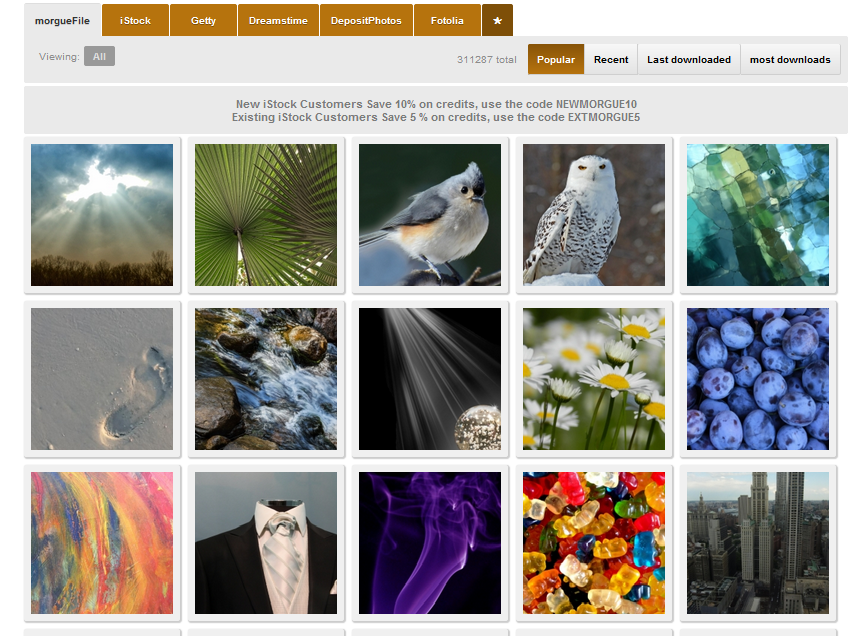Open the city skyline aerial photo
The height and width of the screenshot is (636, 857).
pos(758,543)
